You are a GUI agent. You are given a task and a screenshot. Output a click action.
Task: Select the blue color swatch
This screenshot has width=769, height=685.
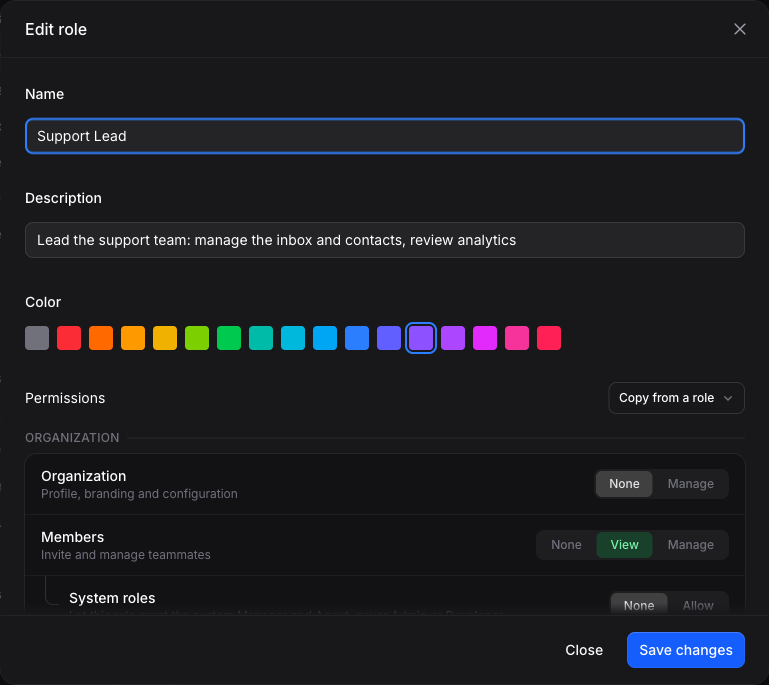(x=357, y=338)
